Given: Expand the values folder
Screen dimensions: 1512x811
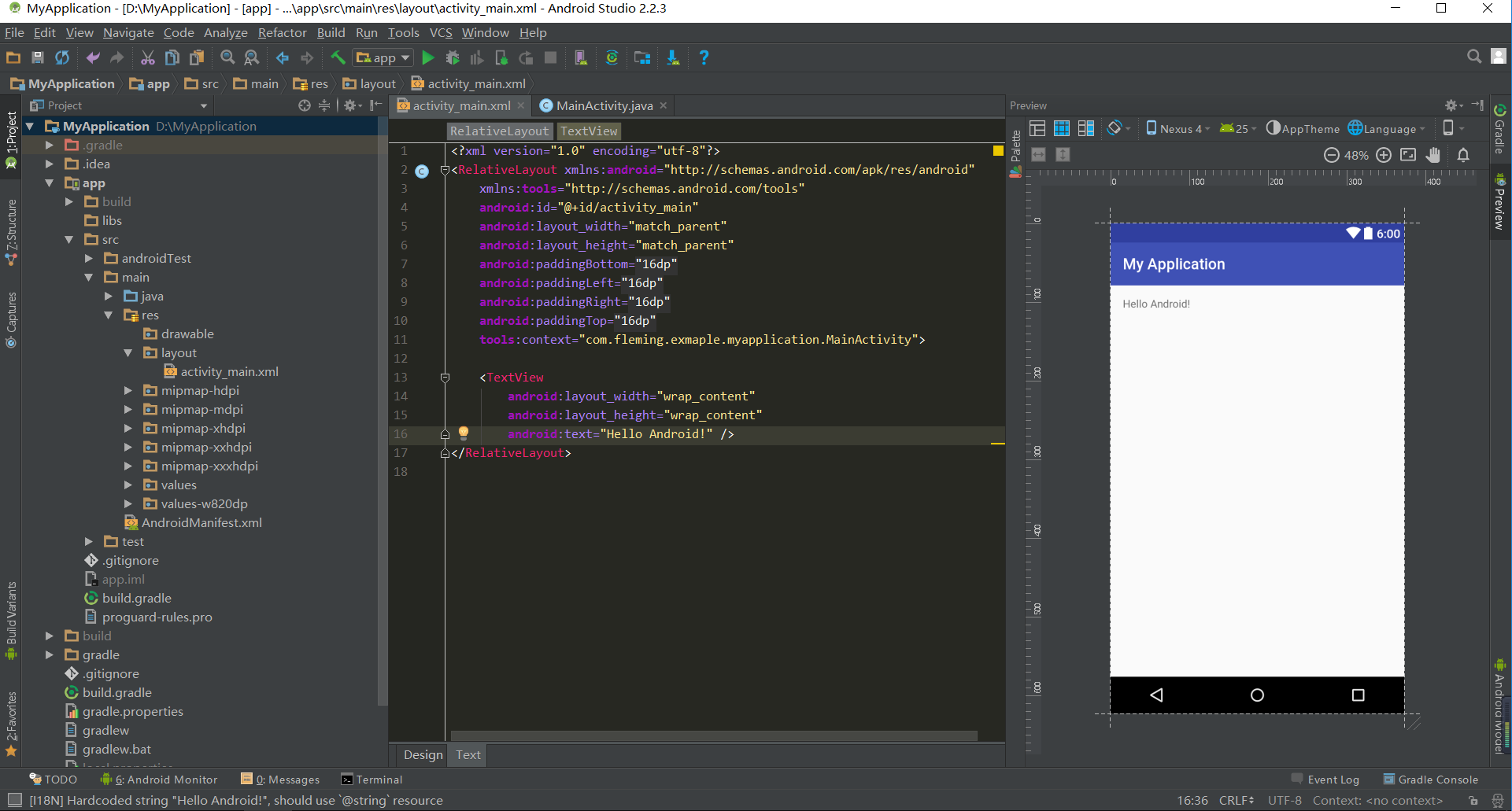Looking at the screenshot, I should click(128, 485).
